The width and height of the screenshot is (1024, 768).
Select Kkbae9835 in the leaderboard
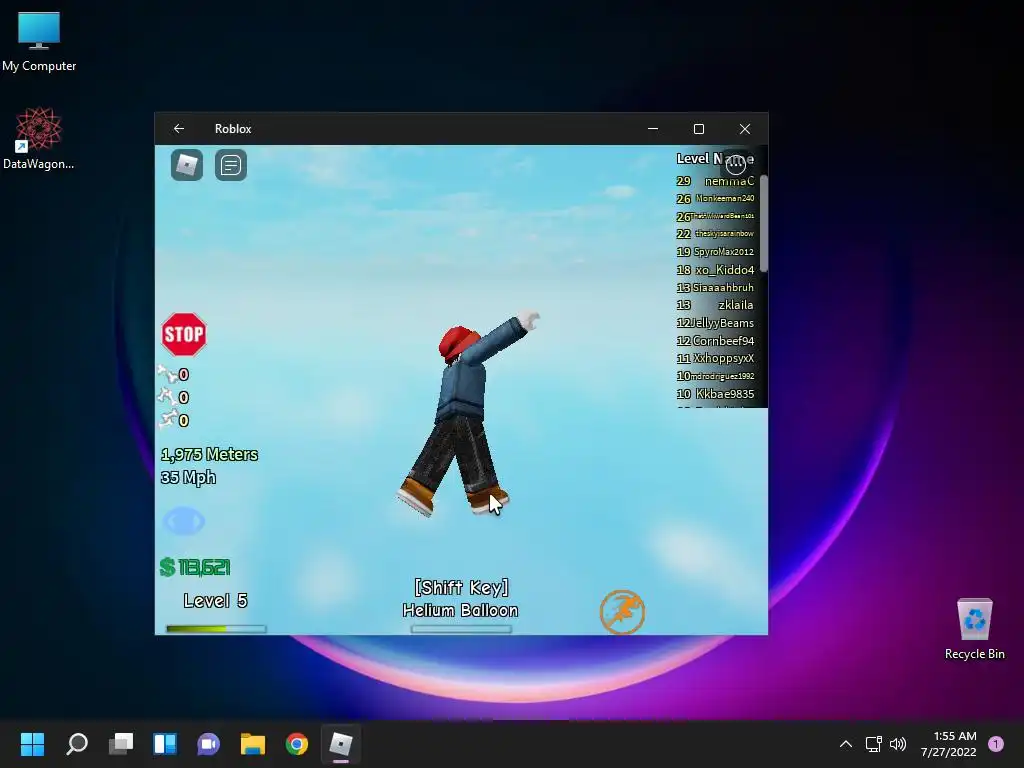pos(725,394)
